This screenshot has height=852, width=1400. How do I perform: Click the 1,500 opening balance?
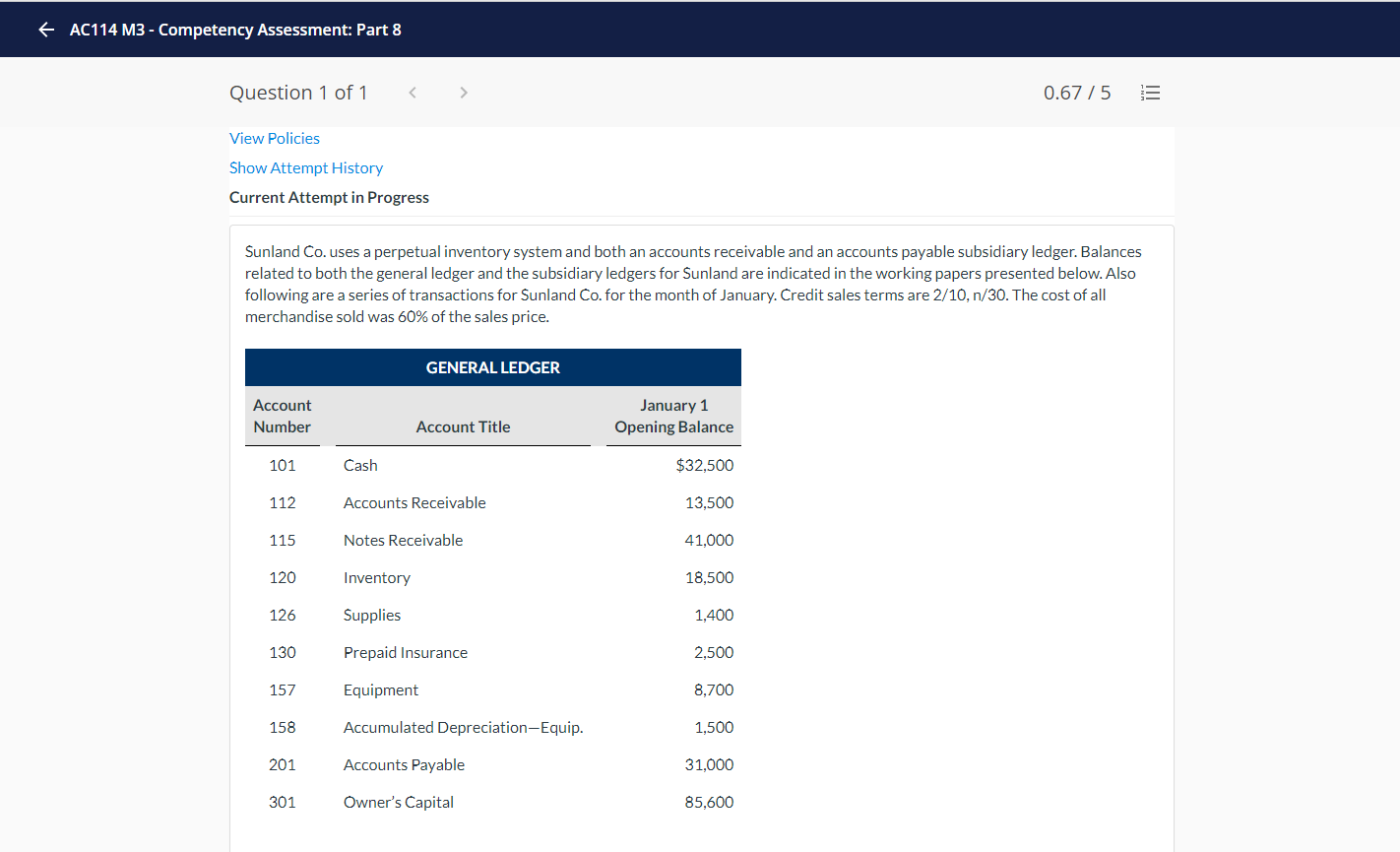(714, 727)
